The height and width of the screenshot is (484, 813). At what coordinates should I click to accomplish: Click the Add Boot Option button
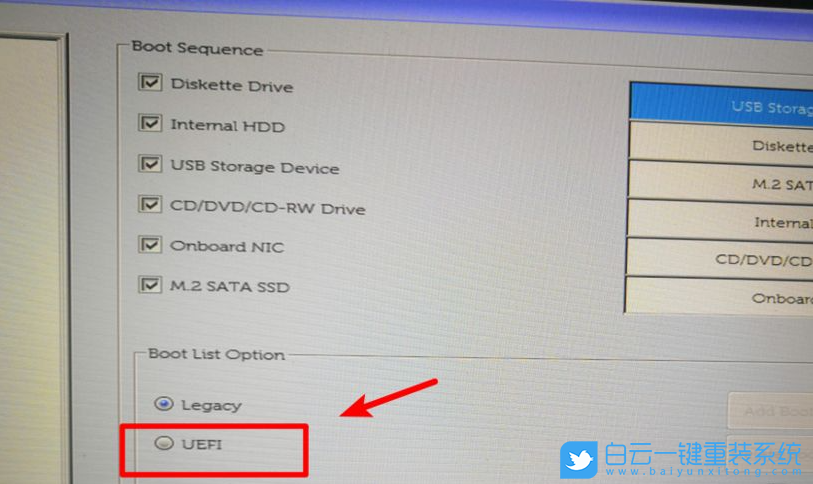point(771,410)
